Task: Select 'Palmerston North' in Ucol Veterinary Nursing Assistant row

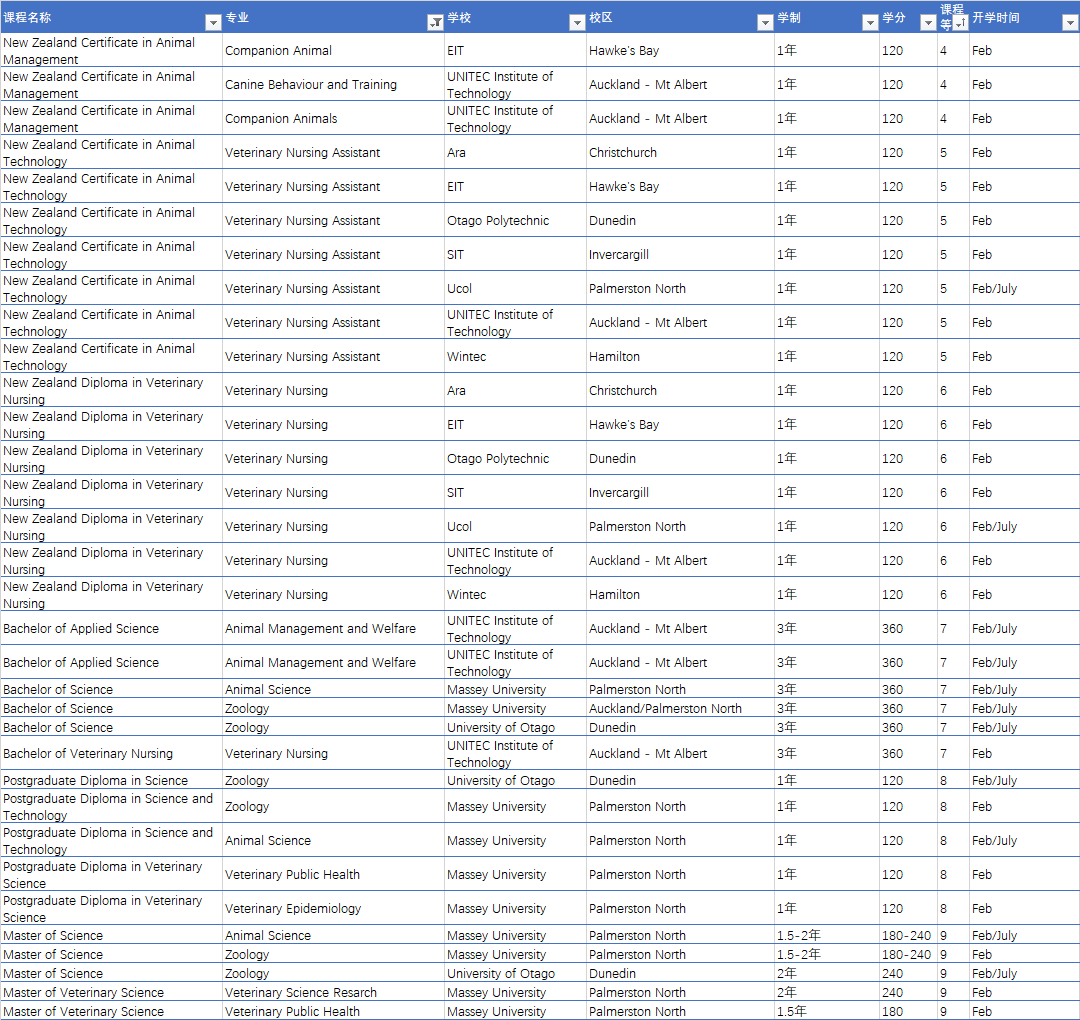Action: click(x=680, y=289)
